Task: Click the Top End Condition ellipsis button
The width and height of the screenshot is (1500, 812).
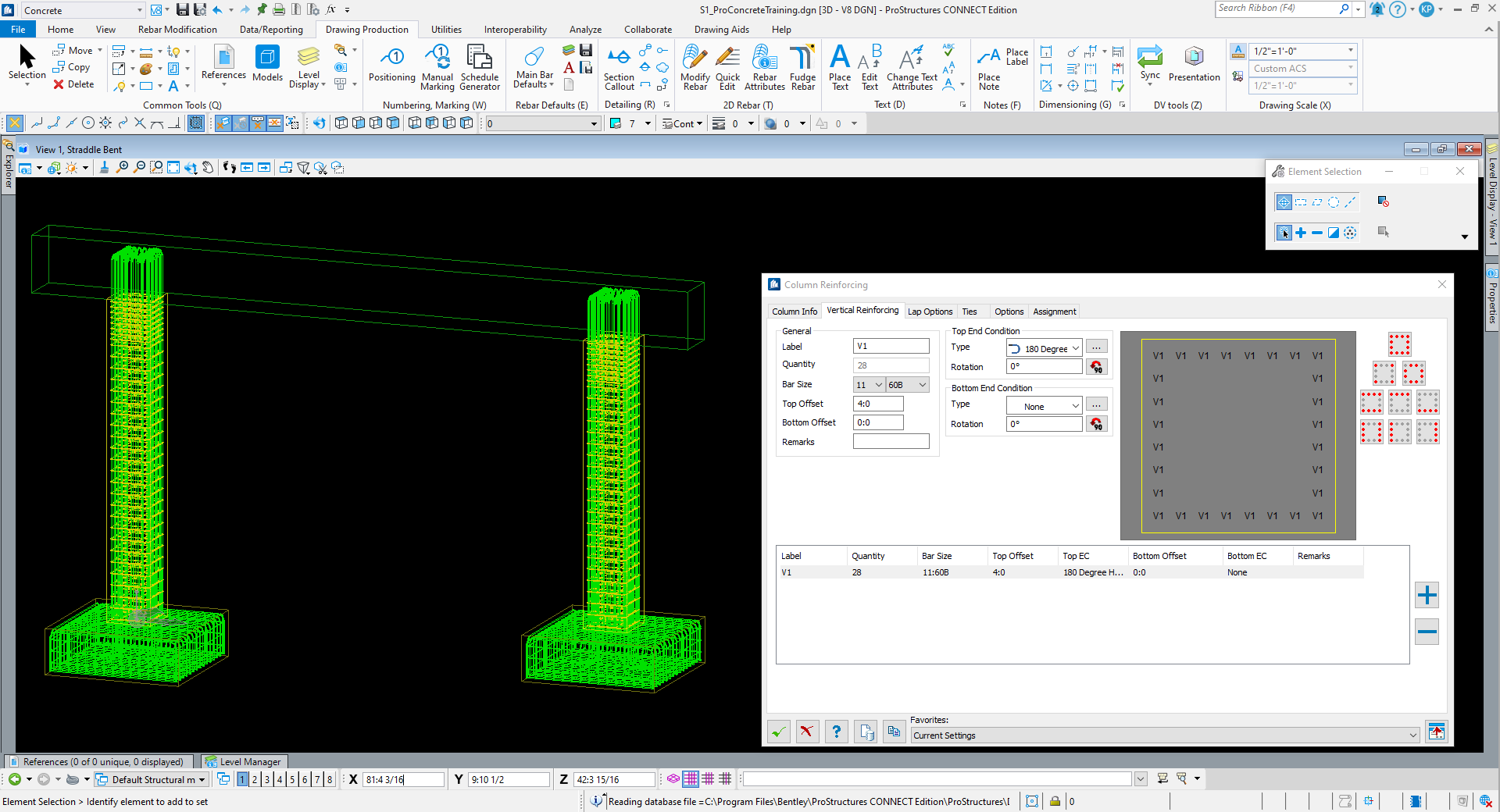Action: point(1096,347)
